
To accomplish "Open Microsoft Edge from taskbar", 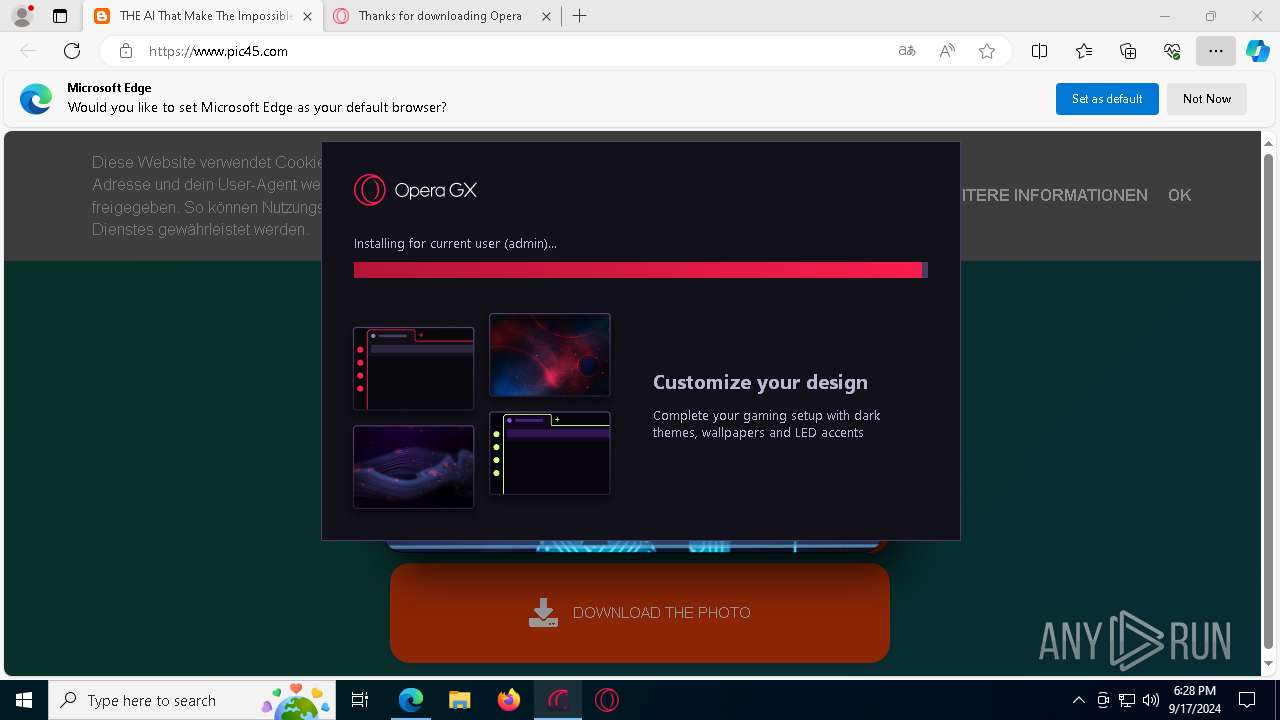I will tap(411, 700).
